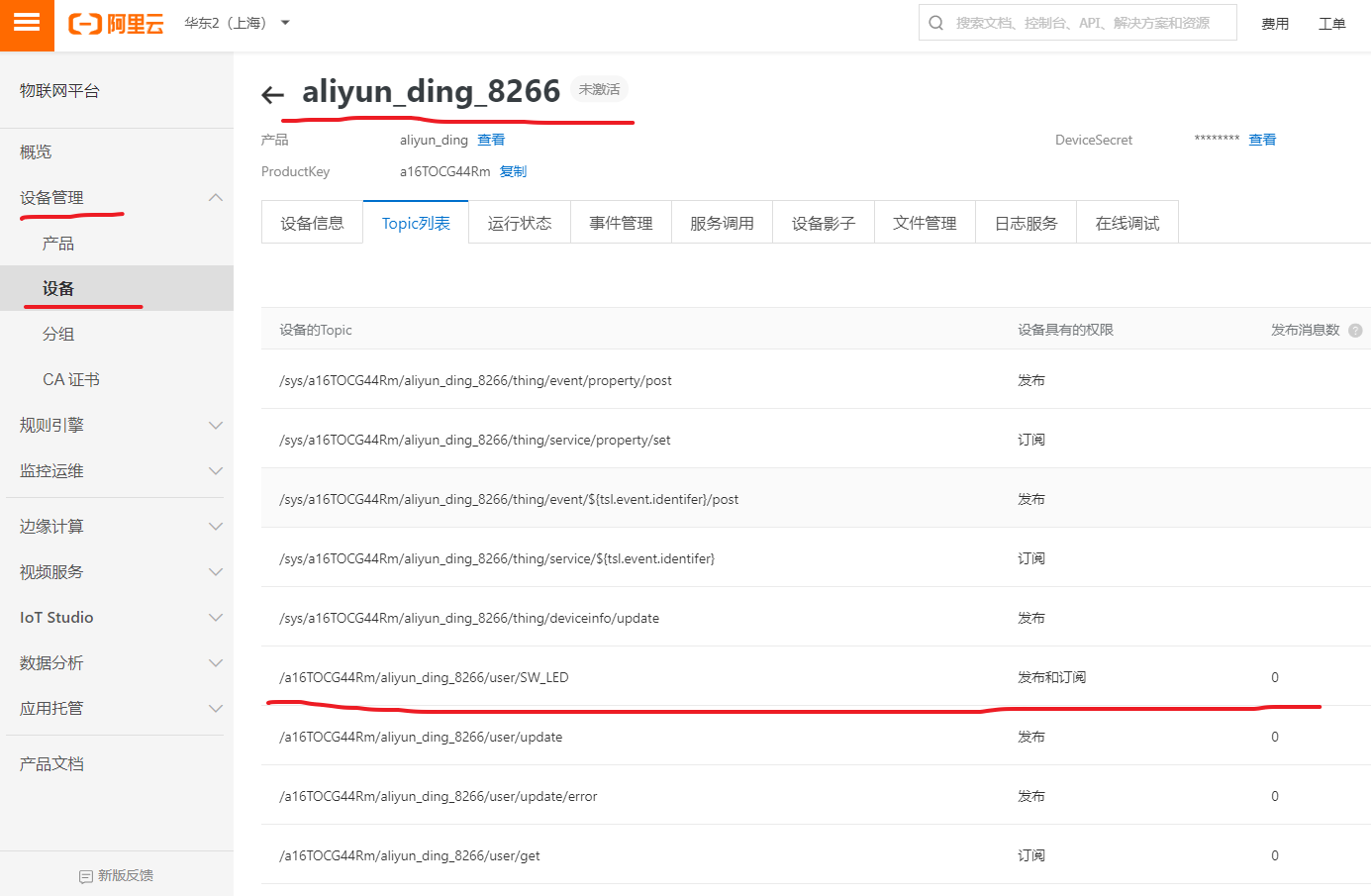Expand the 应用托管 section
Viewport: 1371px width, 896px height.
(x=216, y=709)
